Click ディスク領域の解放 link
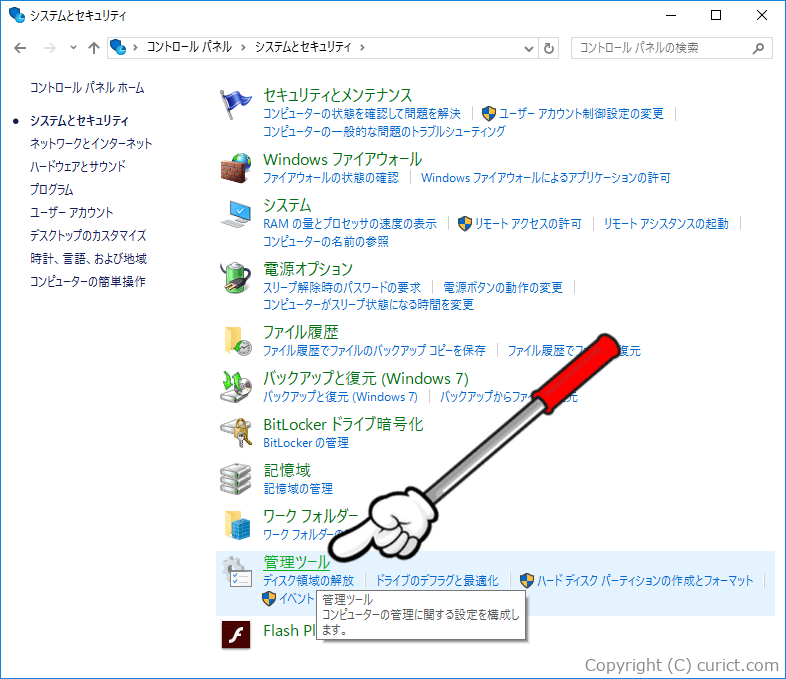786x679 pixels. coord(308,581)
